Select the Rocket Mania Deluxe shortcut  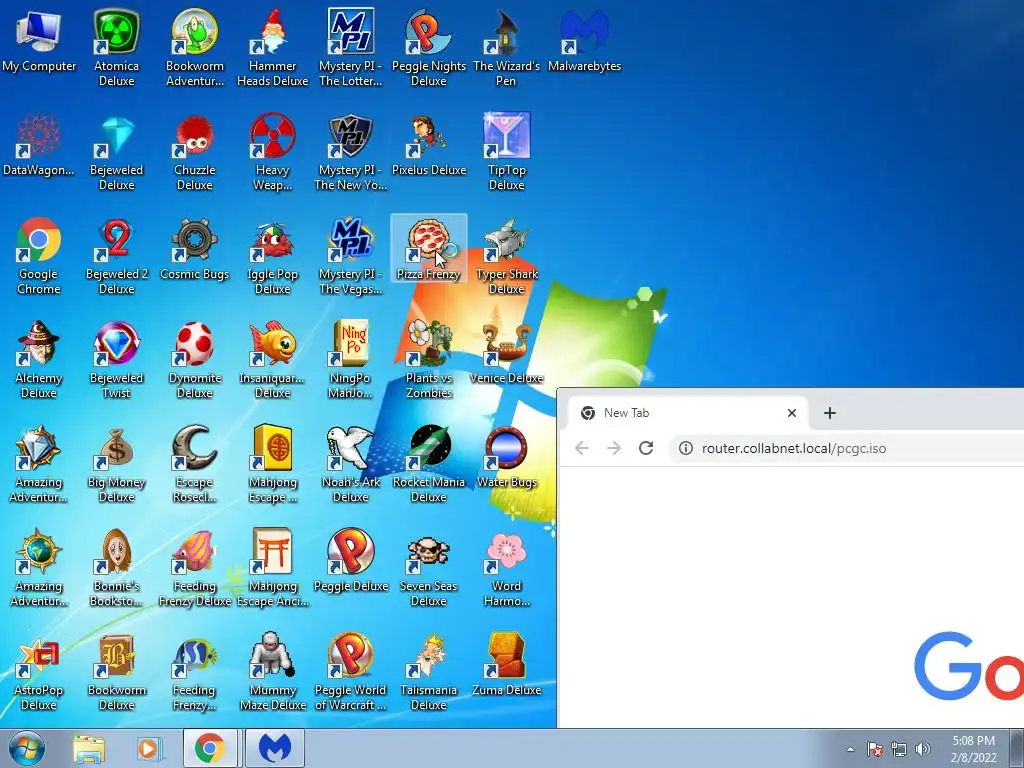pyautogui.click(x=428, y=464)
